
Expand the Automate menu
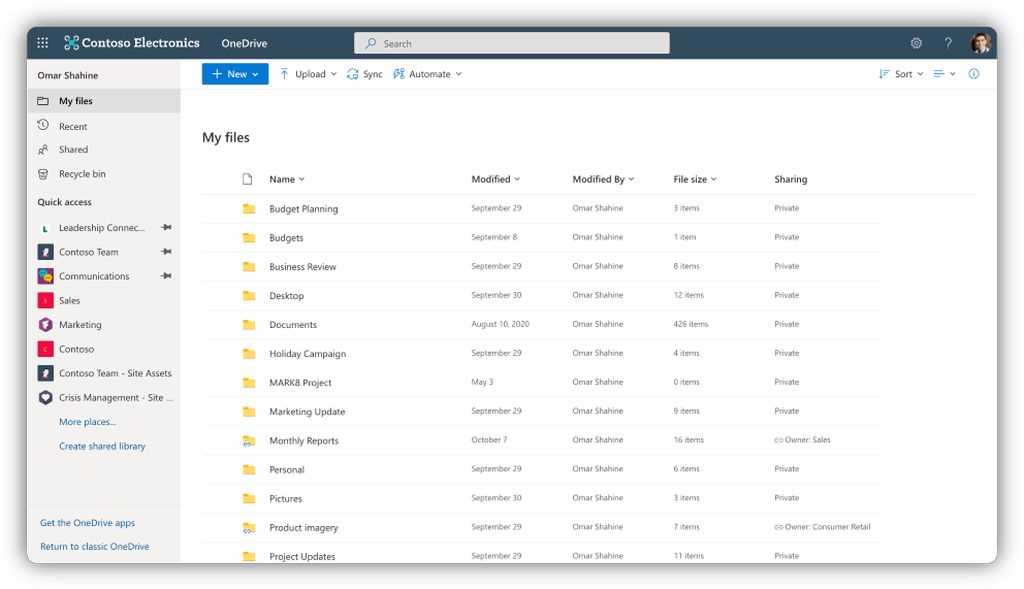point(428,74)
